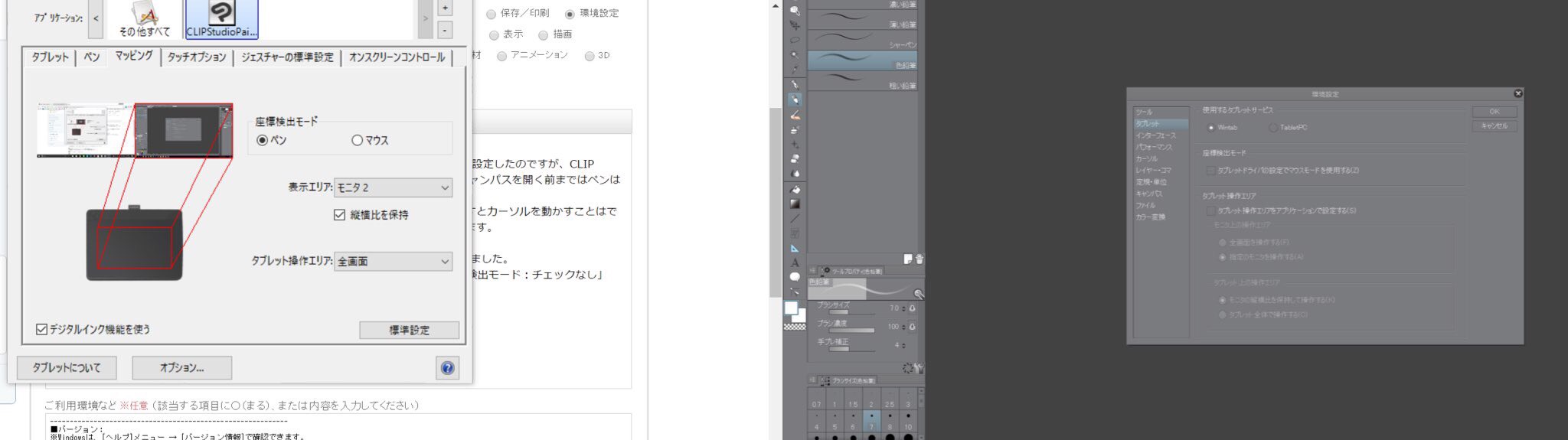The width and height of the screenshot is (1568, 440).
Task: Switch to the オンスクリーンコントロール tab
Action: point(396,57)
